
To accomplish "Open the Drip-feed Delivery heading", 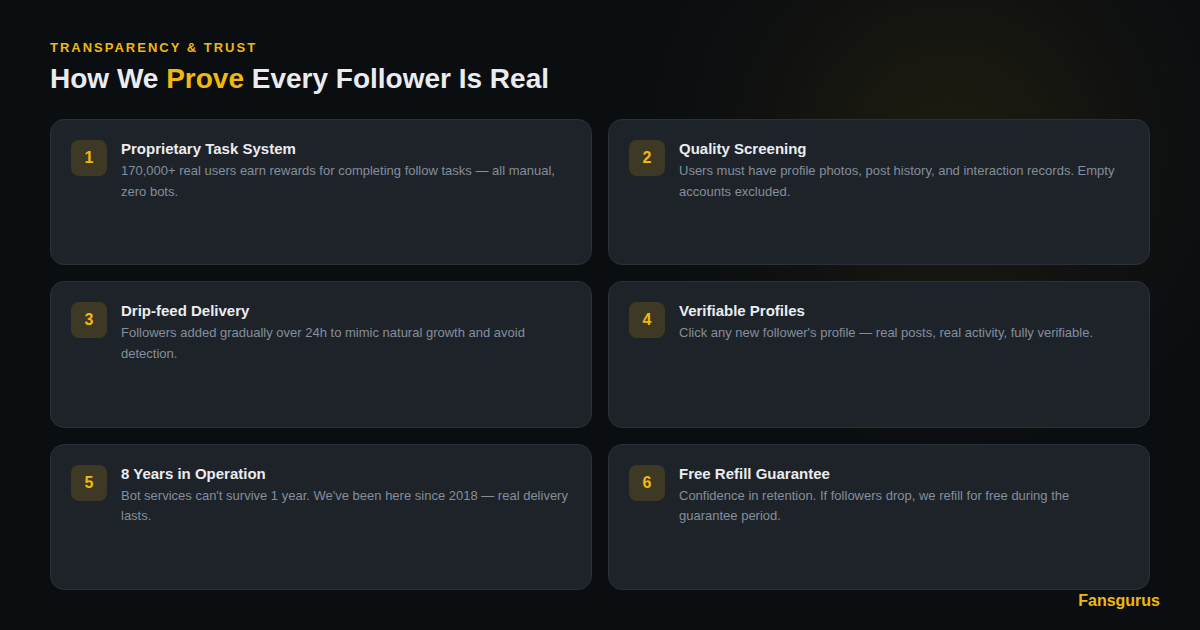I will click(185, 311).
